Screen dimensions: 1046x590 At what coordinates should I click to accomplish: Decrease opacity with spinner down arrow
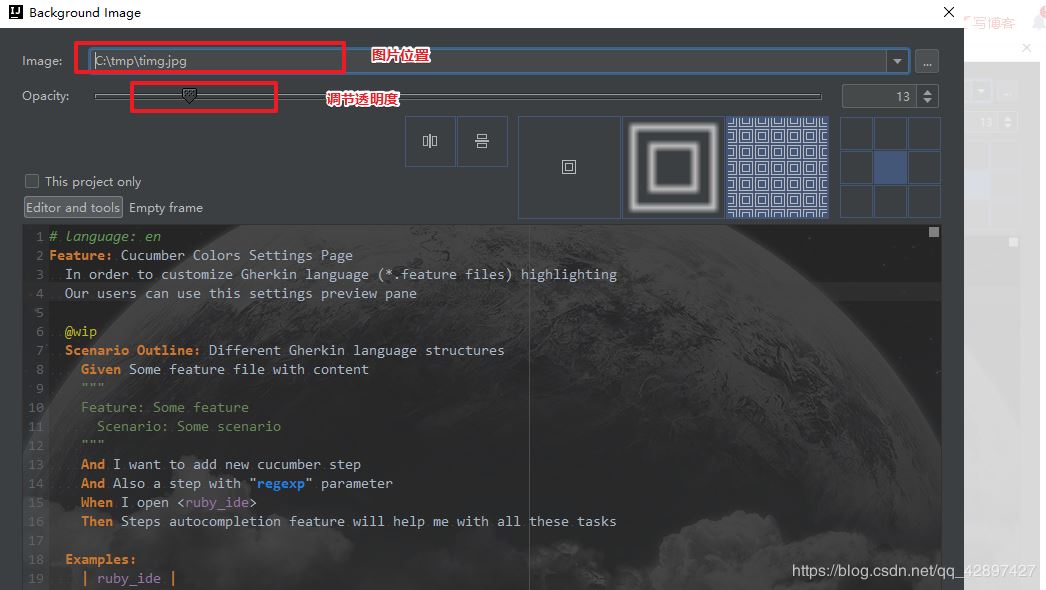click(x=928, y=101)
